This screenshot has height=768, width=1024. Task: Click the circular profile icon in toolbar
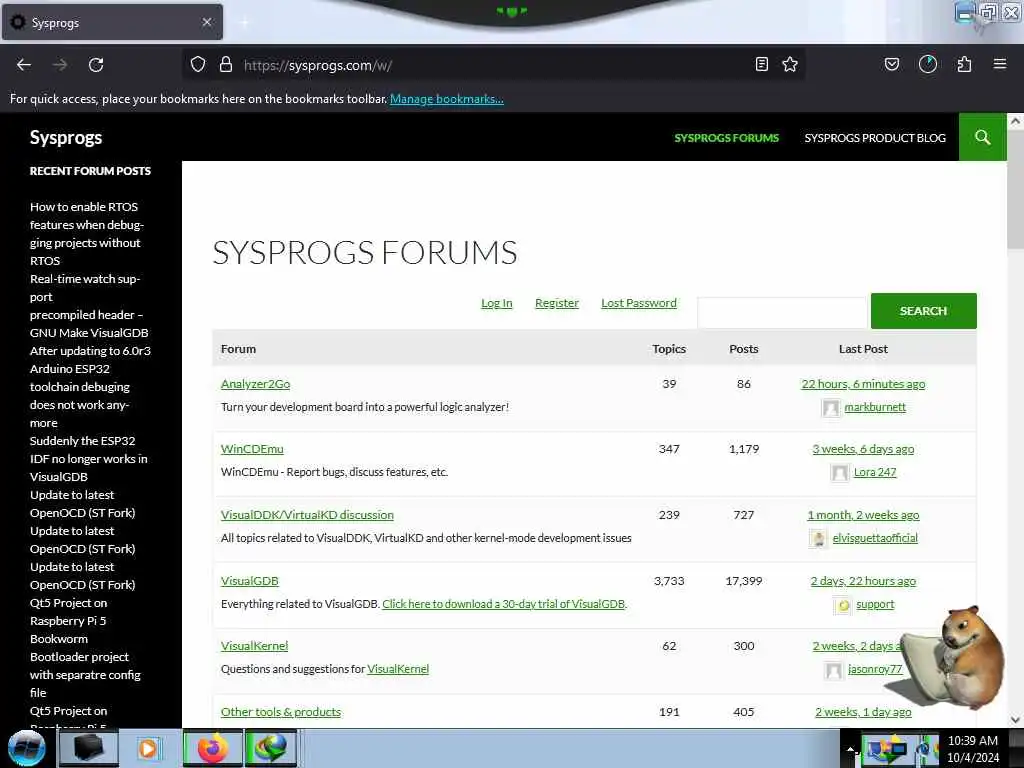[928, 64]
